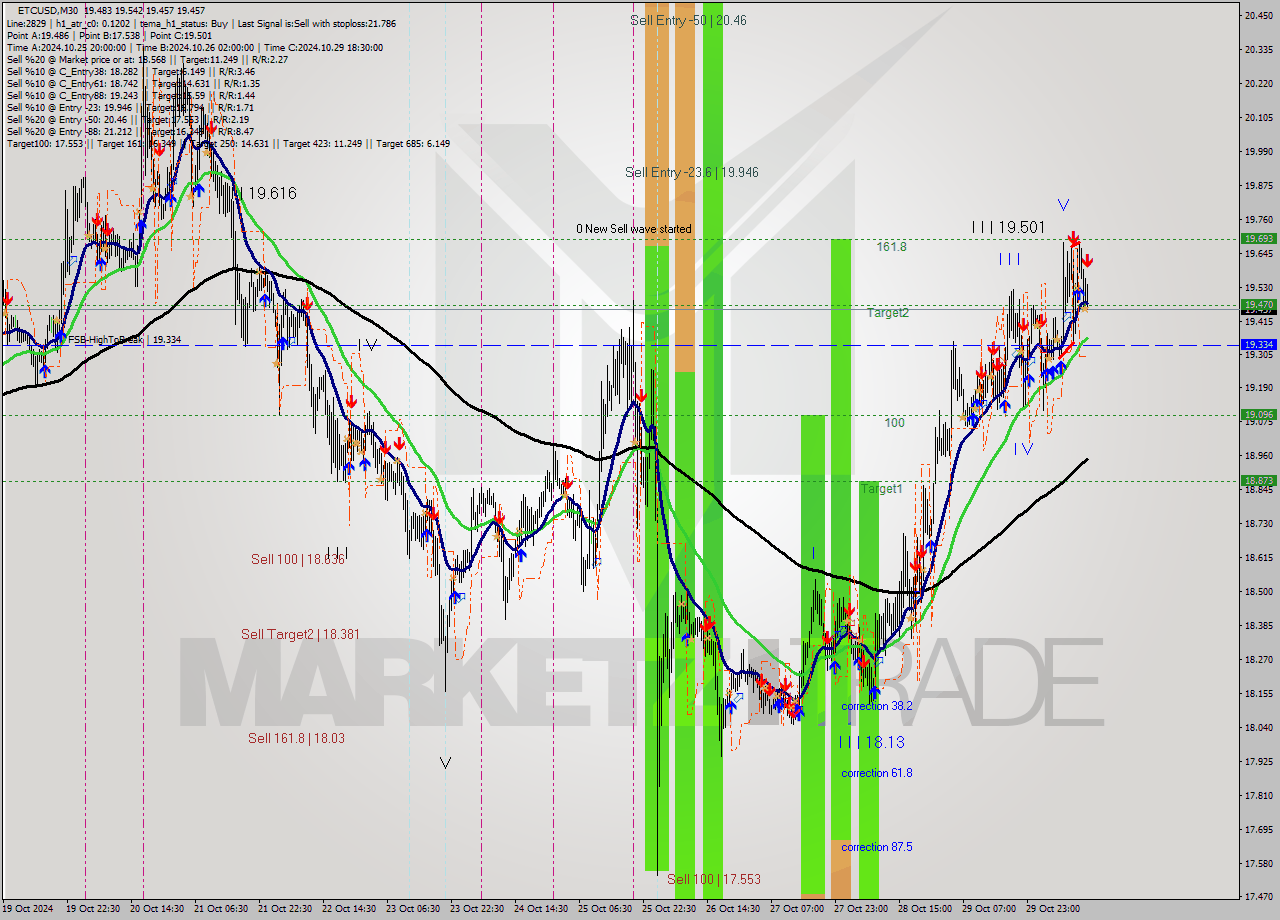Select the '| | | 19.616' wave label
This screenshot has height=920, width=1280.
tap(260, 193)
